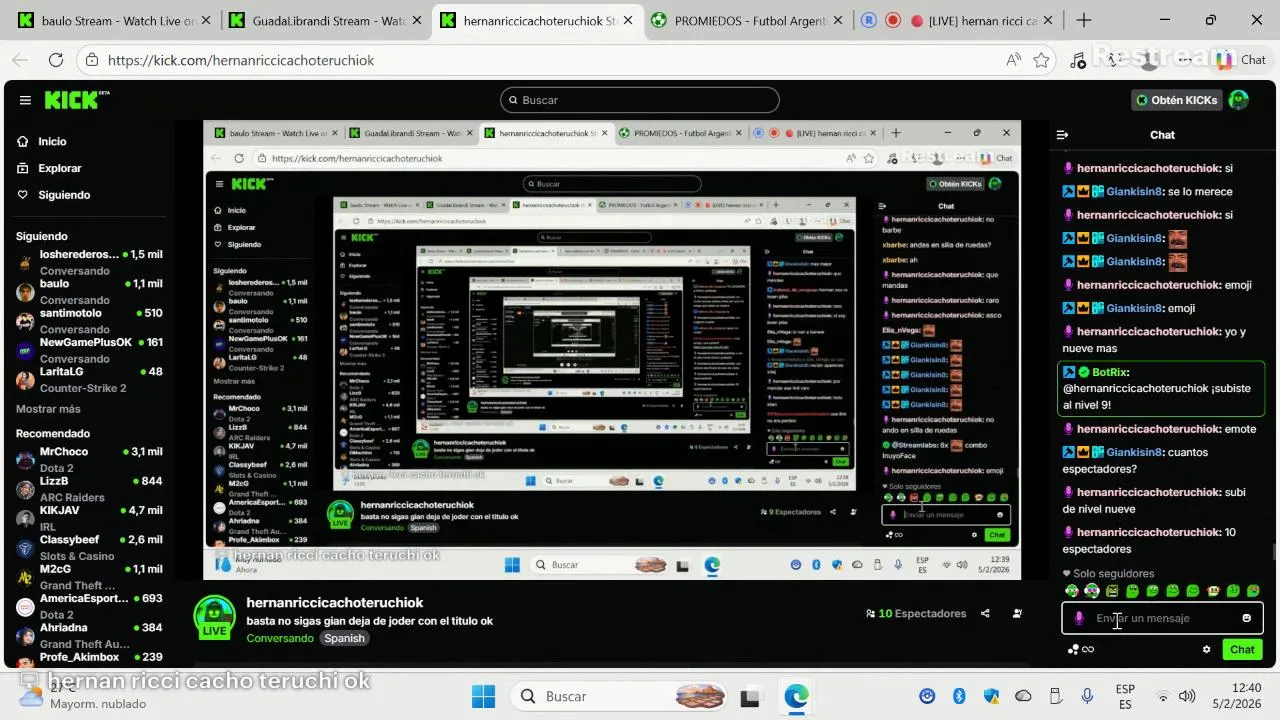Screen dimensions: 1280x720
Task: Click the pink microphone chat identity icon
Action: pyautogui.click(x=1078, y=618)
